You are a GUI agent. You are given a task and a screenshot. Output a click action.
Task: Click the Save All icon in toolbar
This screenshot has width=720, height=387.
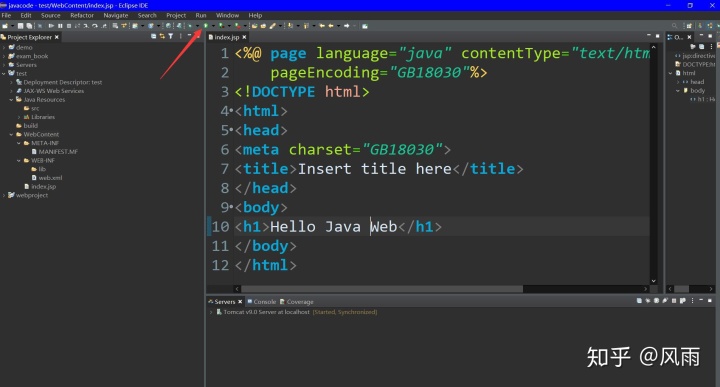(x=29, y=26)
